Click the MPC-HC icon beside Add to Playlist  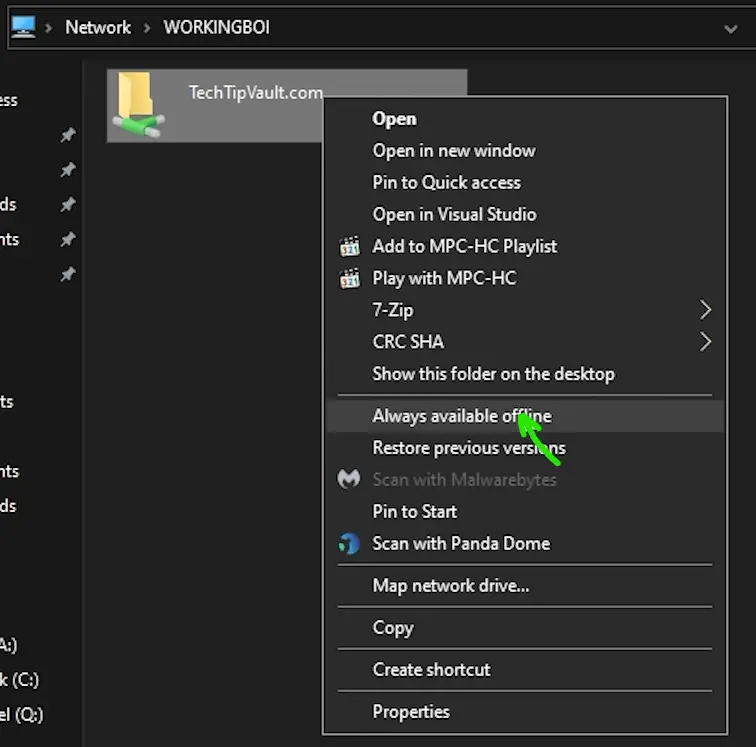350,246
